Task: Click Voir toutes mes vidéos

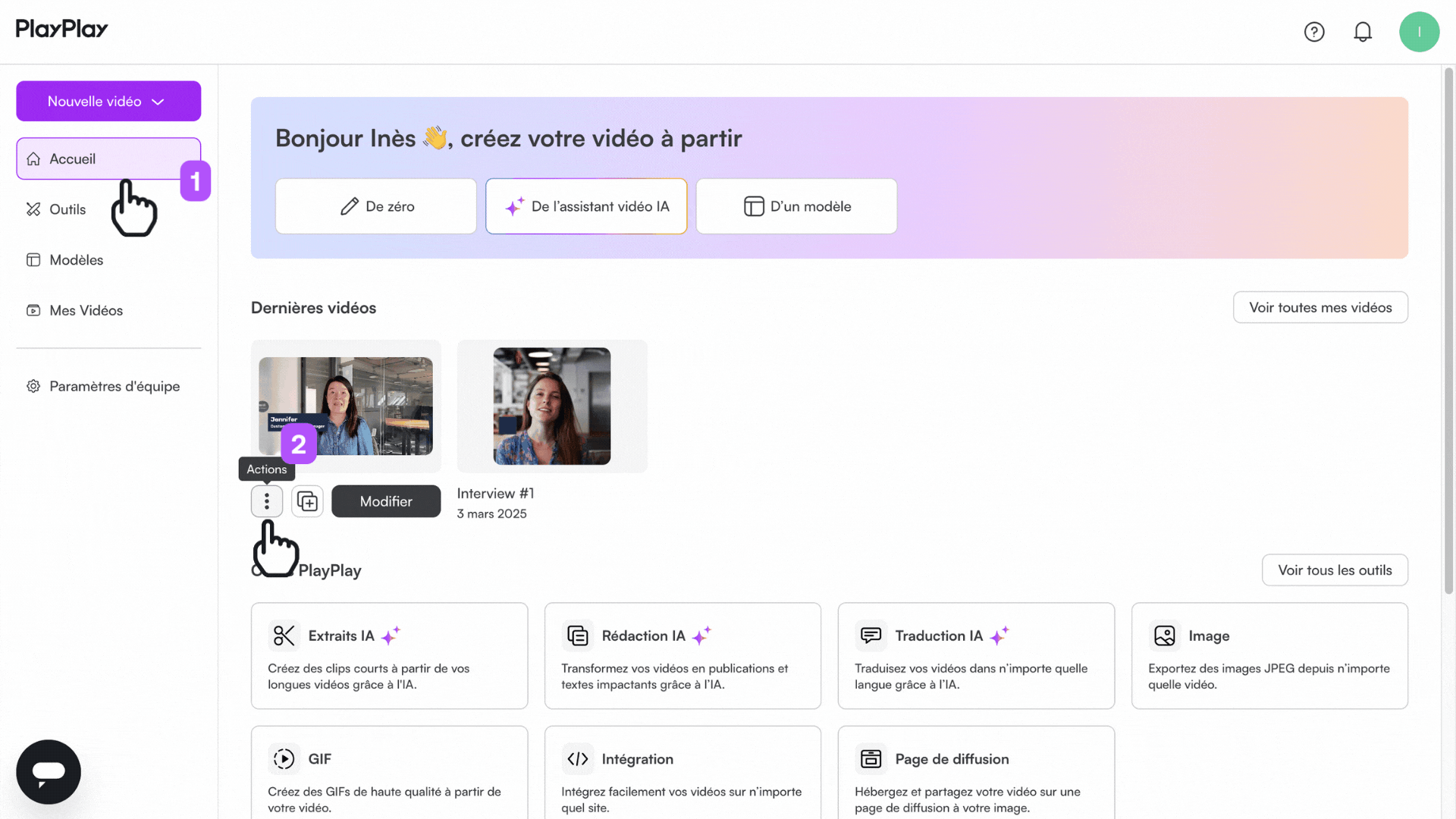Action: click(1320, 307)
